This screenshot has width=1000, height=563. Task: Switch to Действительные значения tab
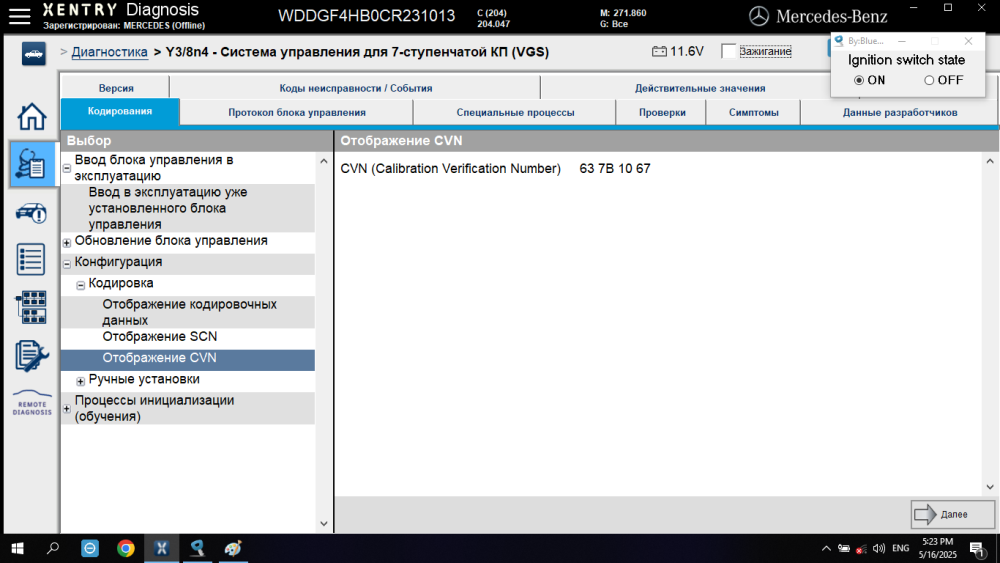pyautogui.click(x=700, y=88)
